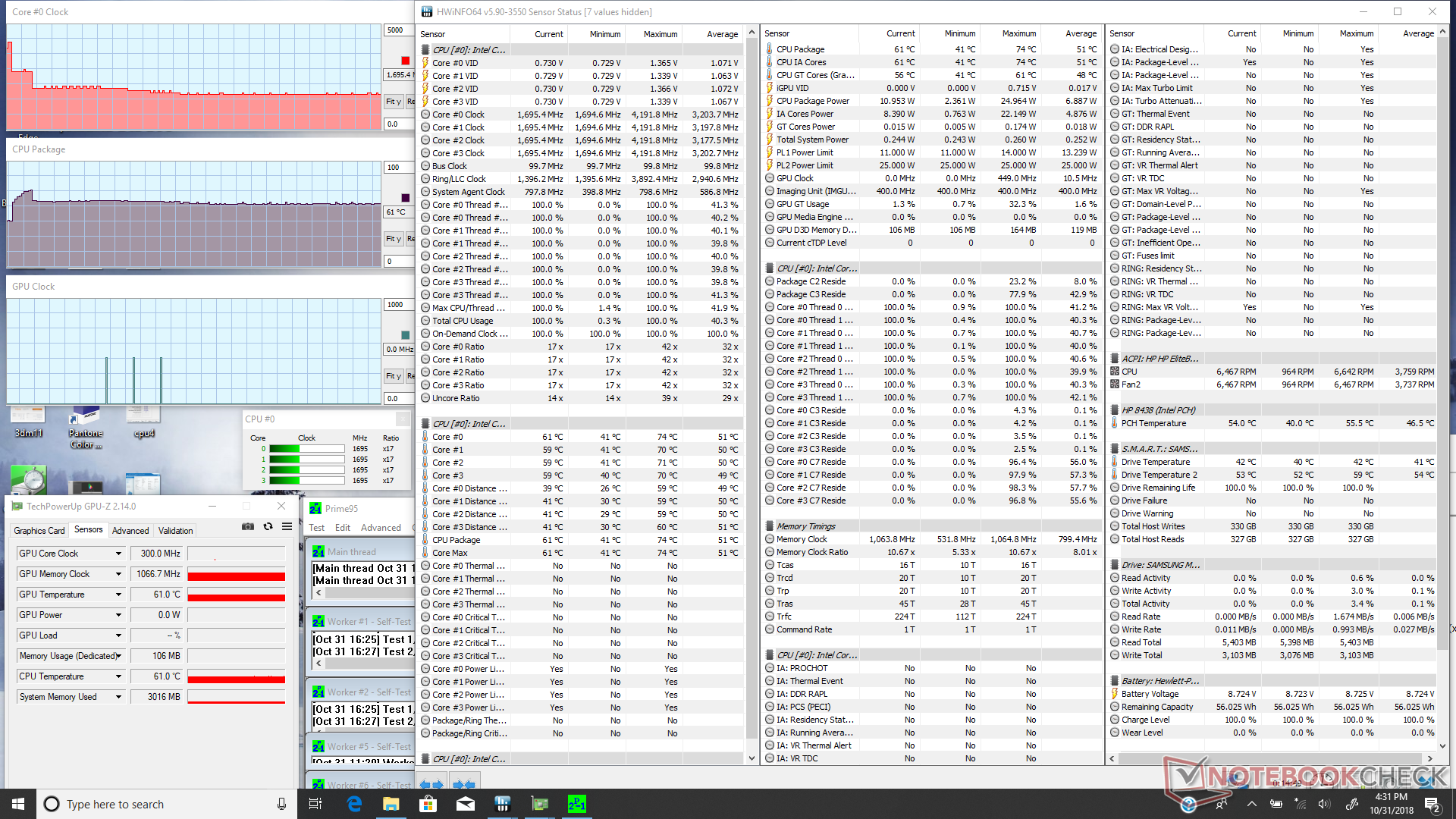1456x819 pixels.
Task: Click GPU-Z screenshot camera icon
Action: [x=248, y=526]
